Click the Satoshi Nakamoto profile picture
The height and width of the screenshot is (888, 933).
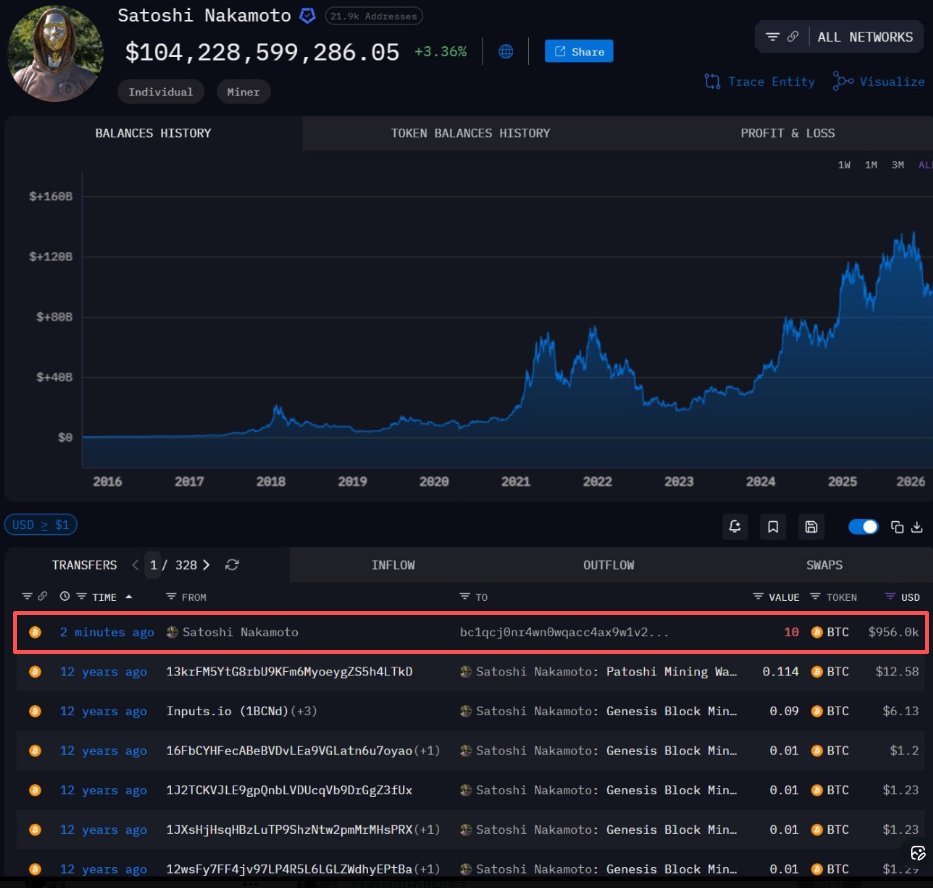(55, 54)
